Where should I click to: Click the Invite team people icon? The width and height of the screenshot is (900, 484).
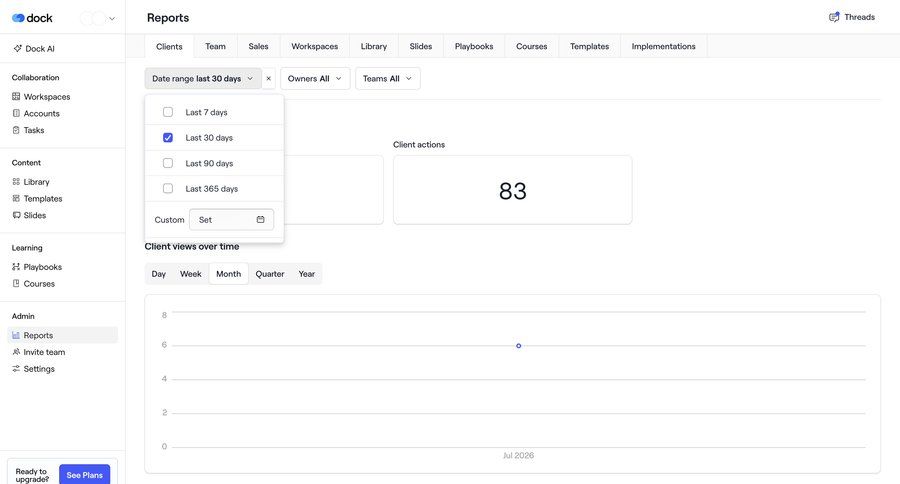tap(16, 351)
